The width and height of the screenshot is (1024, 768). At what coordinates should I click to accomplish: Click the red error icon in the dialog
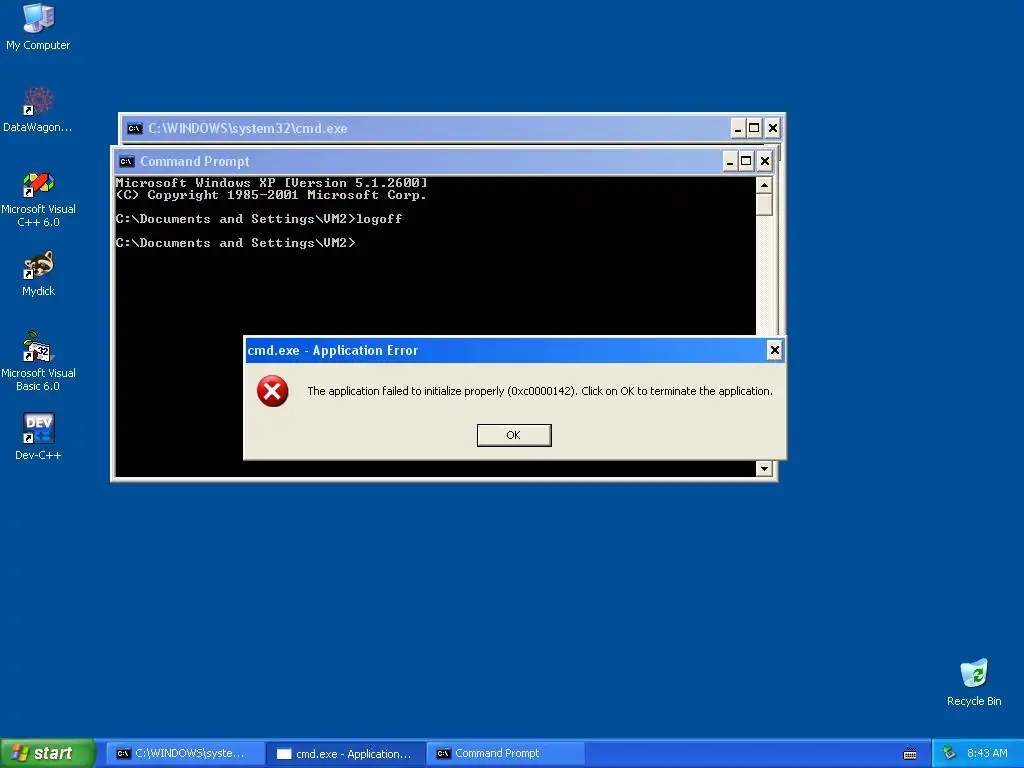272,391
